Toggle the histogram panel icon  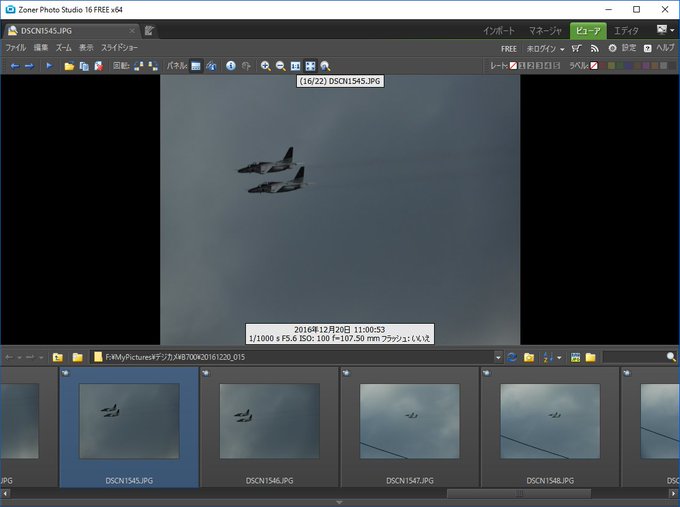coord(212,66)
